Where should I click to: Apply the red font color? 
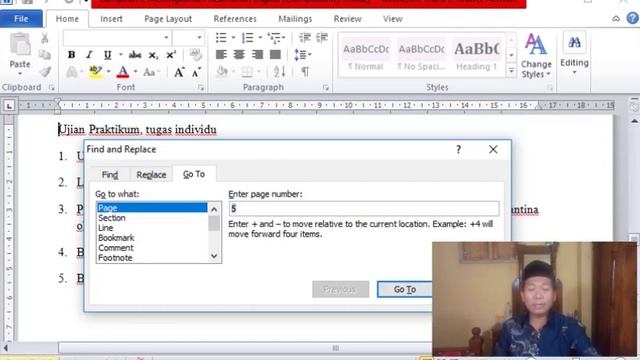click(123, 72)
